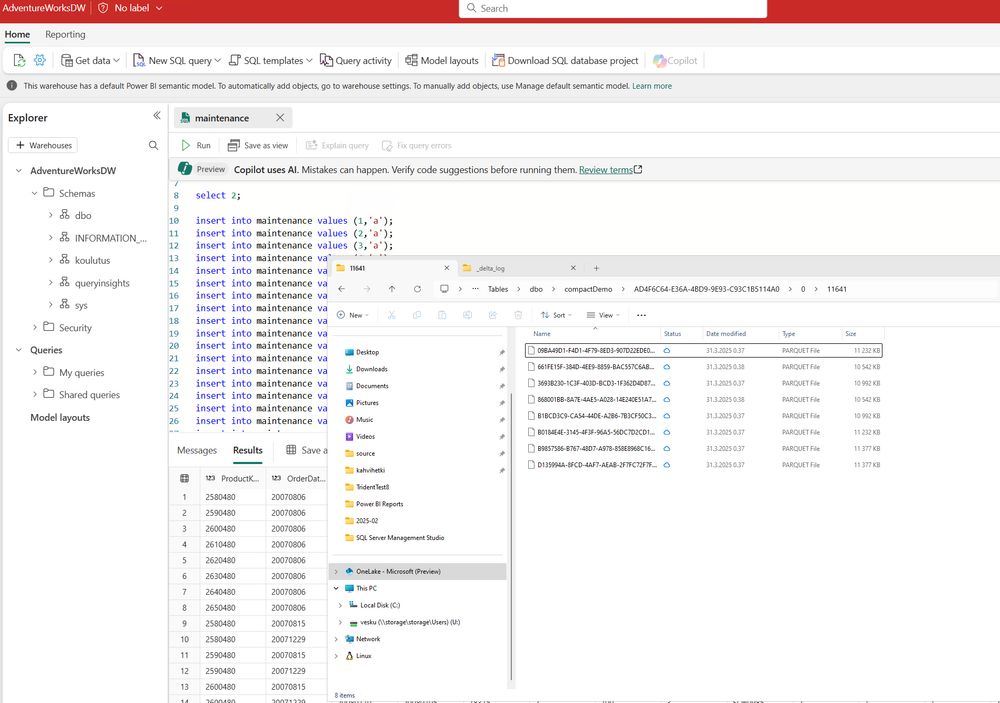Click Tables in the address breadcrumb
Screen dimensions: 1000x703
[498, 289]
